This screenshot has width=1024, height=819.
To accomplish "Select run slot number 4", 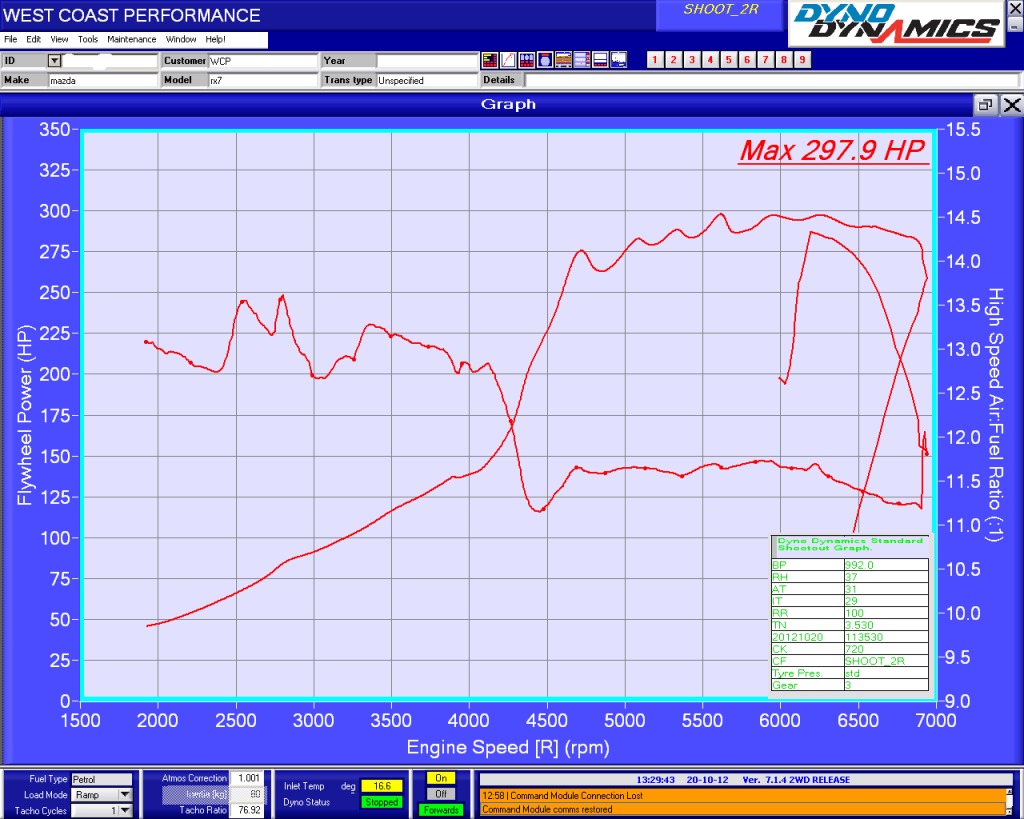I will point(710,60).
